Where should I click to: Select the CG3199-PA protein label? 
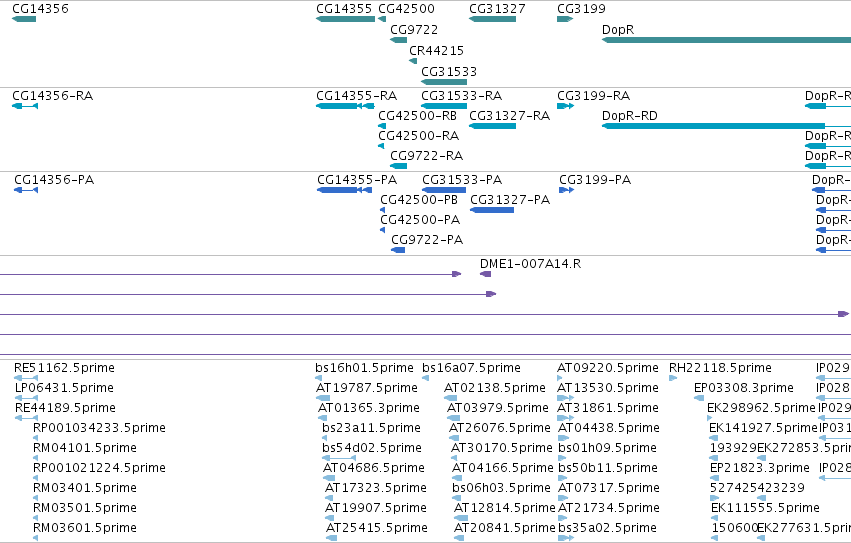pos(595,180)
